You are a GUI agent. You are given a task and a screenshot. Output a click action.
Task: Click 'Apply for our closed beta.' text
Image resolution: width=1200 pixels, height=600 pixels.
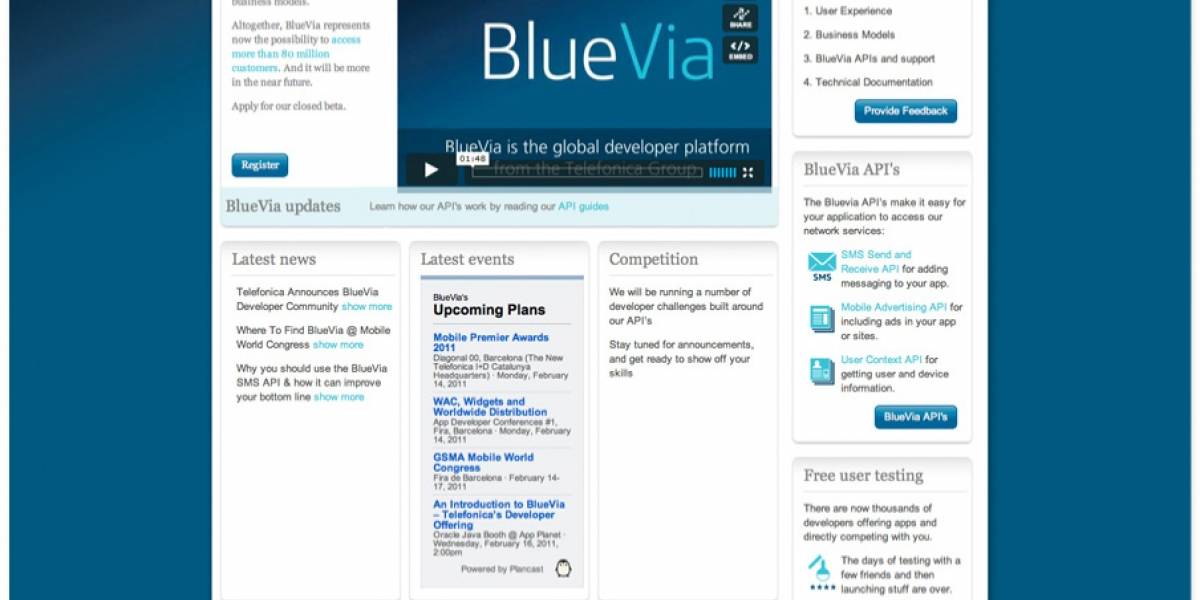pyautogui.click(x=289, y=106)
